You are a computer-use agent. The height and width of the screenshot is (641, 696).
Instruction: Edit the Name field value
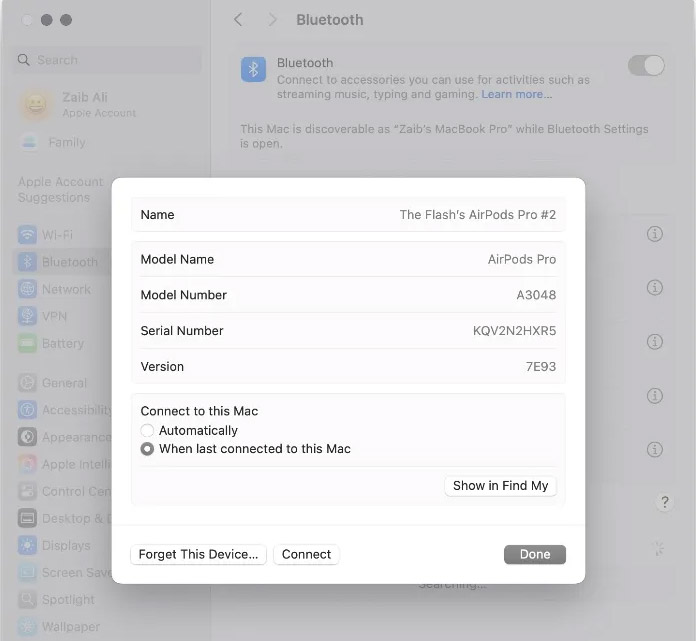[478, 215]
